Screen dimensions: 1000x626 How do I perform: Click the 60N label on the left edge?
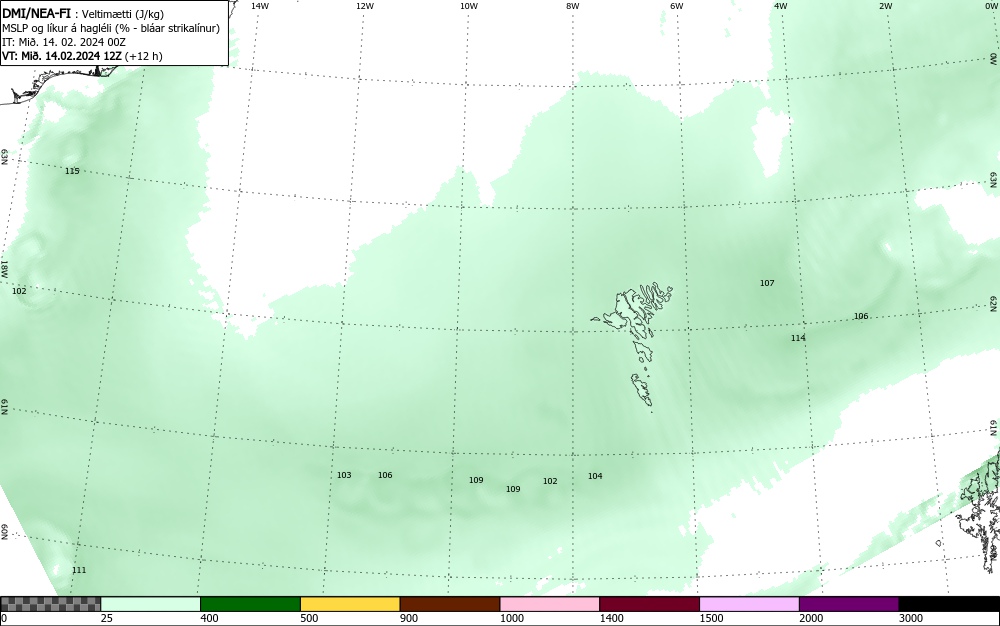[4, 532]
